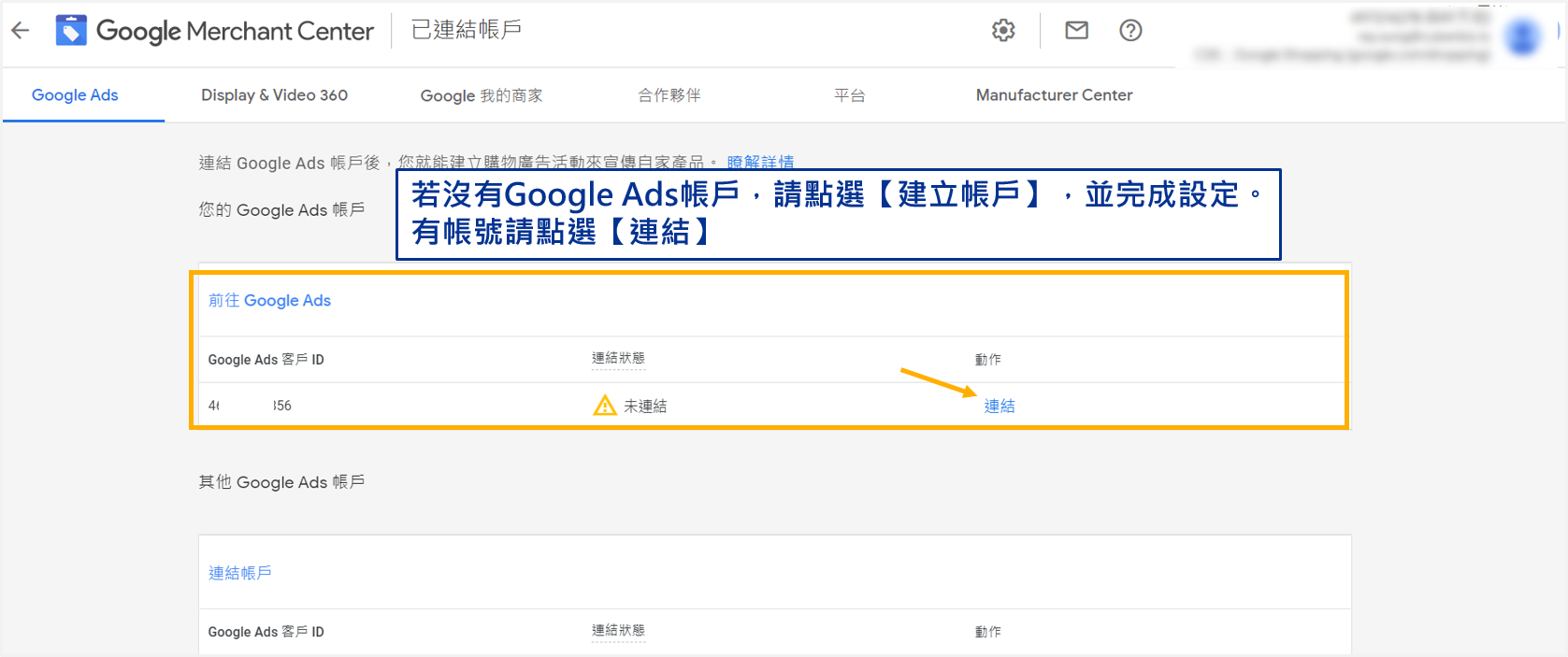Click the Google Ads 客戶 ID header in other accounts table
1568x657 pixels.
(x=266, y=632)
